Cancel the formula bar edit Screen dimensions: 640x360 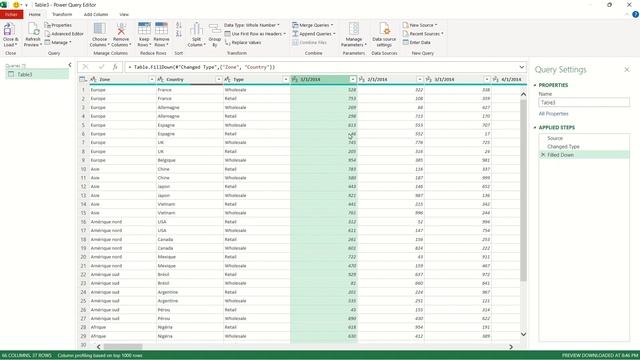85,67
